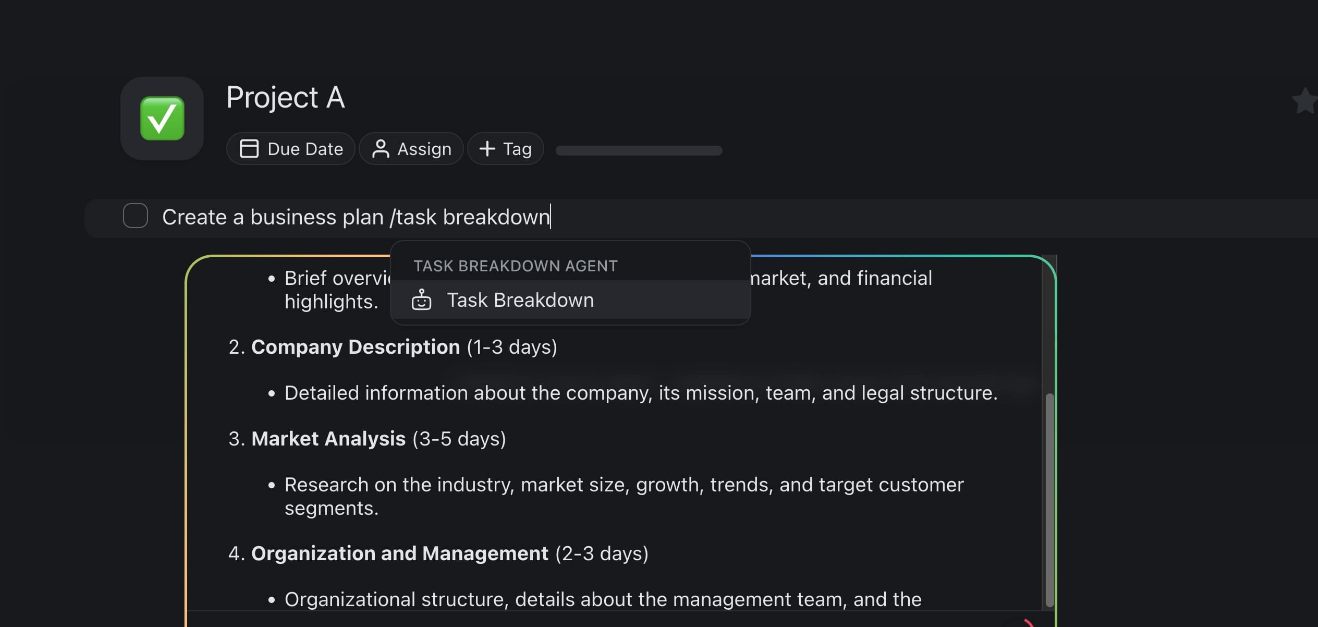1318x627 pixels.
Task: Click the Due Date button under Project A
Action: coord(290,148)
